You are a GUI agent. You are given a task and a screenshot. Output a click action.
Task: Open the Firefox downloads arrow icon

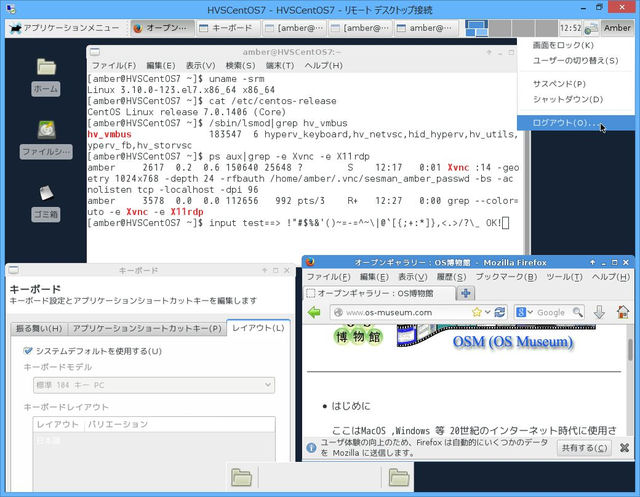click(599, 313)
